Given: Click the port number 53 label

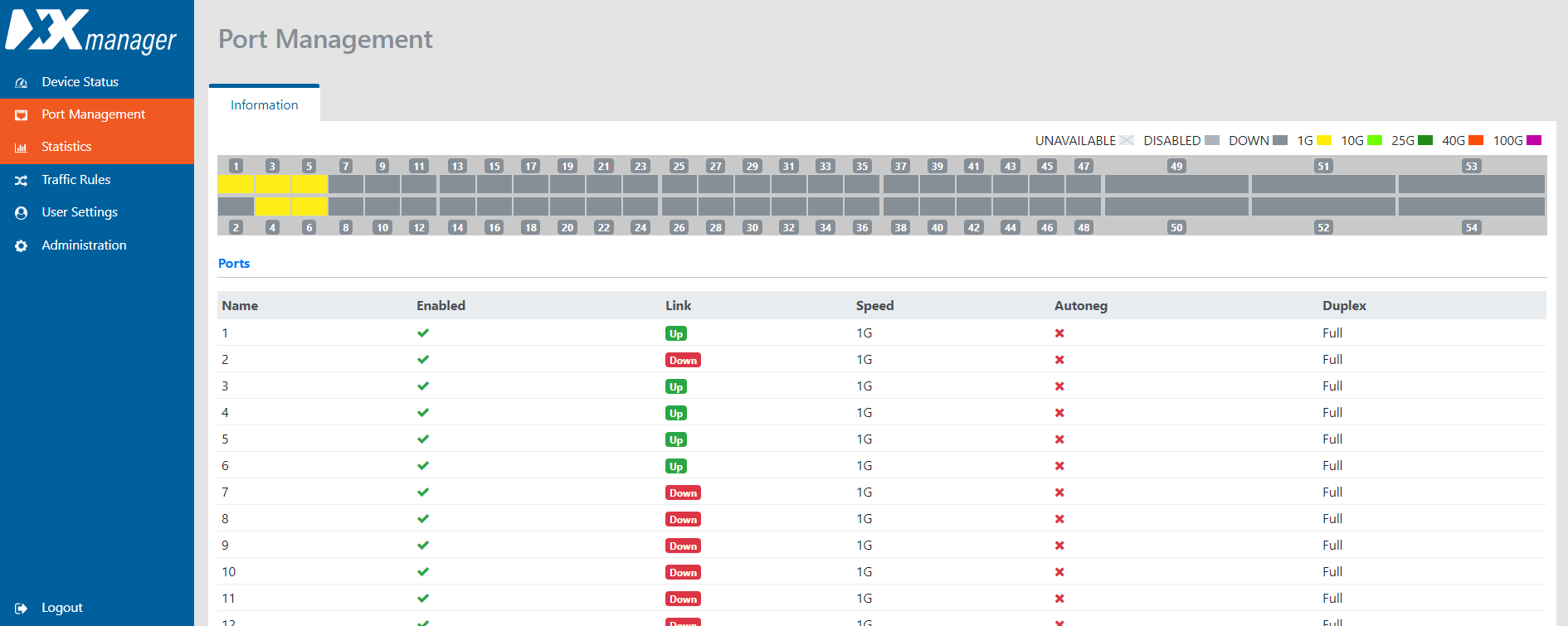Looking at the screenshot, I should point(1471,166).
